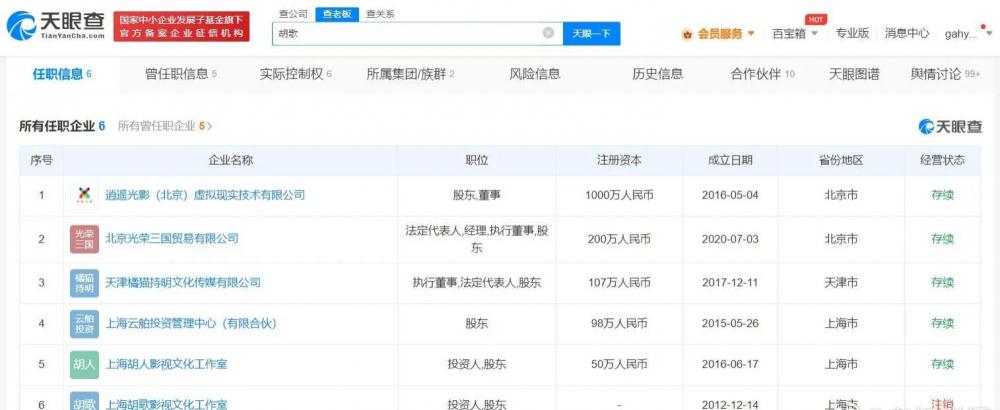Switch to the 查老板 search tab
The image size is (1000, 410).
point(337,14)
